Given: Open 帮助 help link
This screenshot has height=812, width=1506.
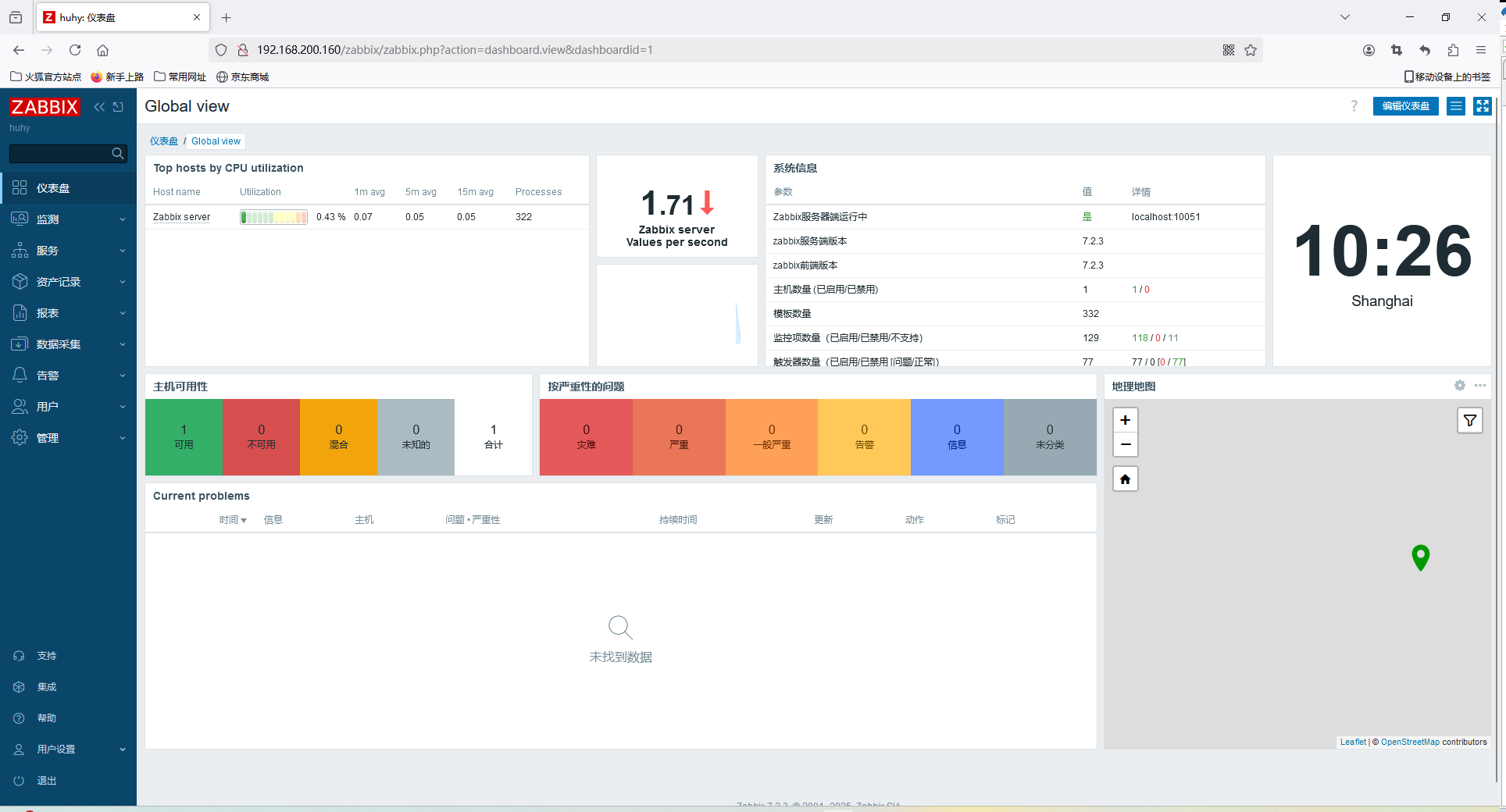Looking at the screenshot, I should pyautogui.click(x=46, y=718).
